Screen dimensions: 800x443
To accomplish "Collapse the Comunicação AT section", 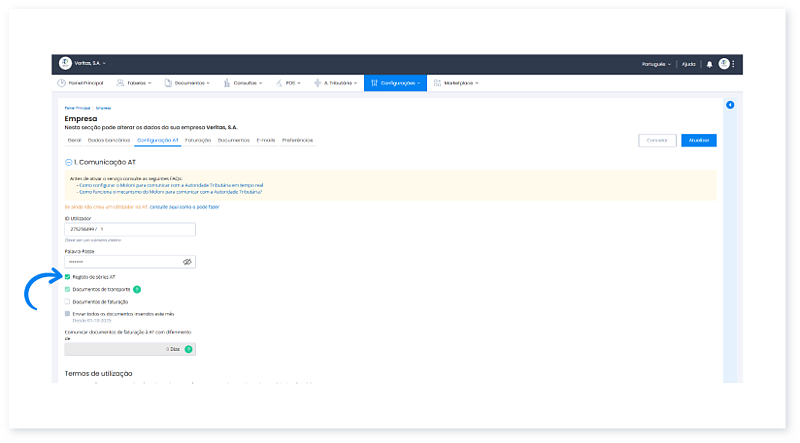I will pos(68,161).
